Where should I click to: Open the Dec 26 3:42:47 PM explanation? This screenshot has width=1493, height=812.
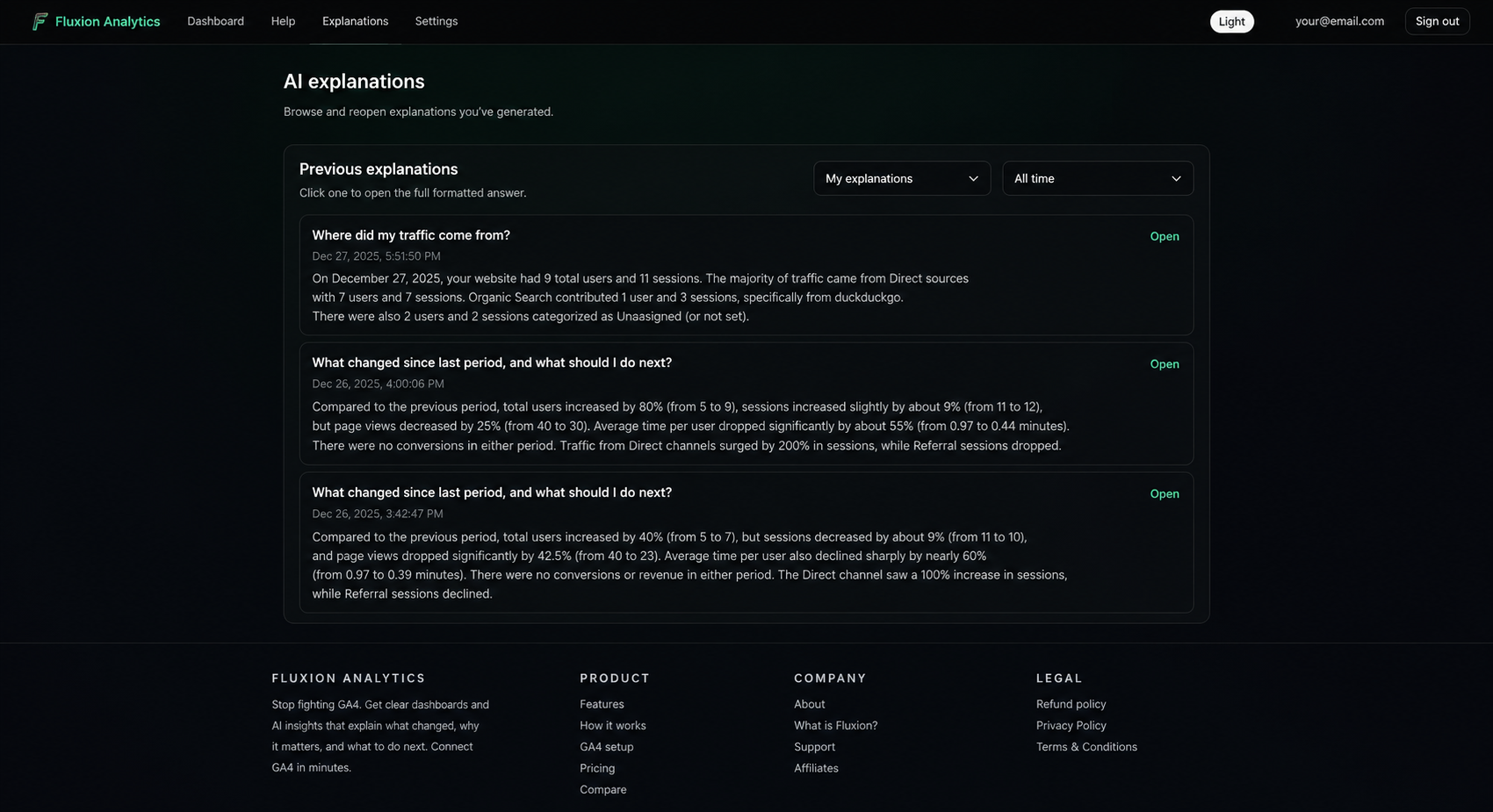pyautogui.click(x=1165, y=494)
